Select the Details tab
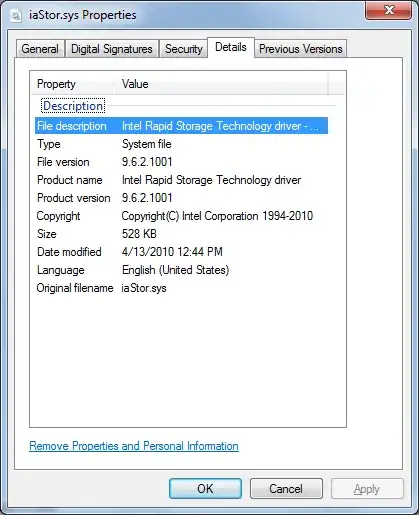 (x=231, y=47)
